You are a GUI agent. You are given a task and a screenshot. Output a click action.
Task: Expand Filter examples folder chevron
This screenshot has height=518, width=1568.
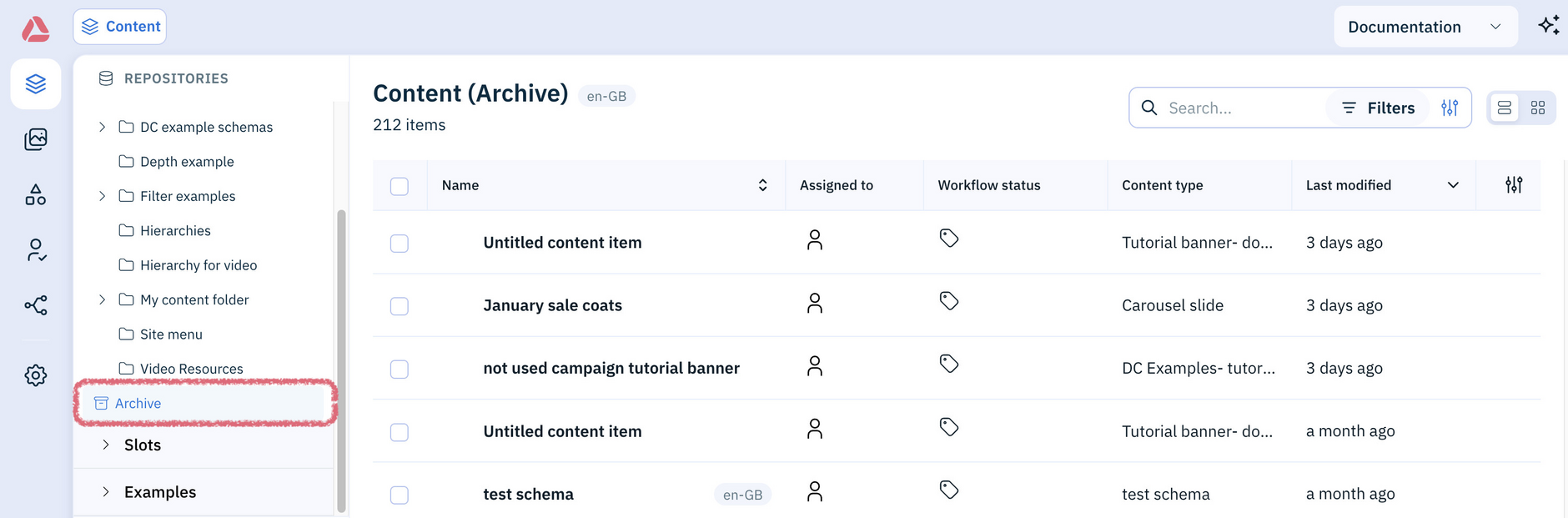pyautogui.click(x=102, y=196)
